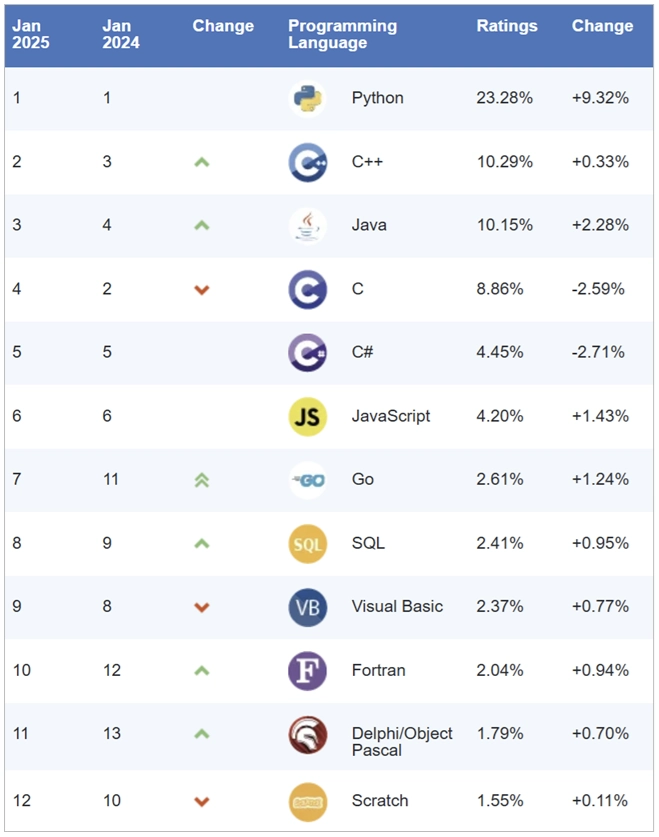Click the yellow JavaScript JS icon
The height and width of the screenshot is (837, 659).
(x=307, y=416)
